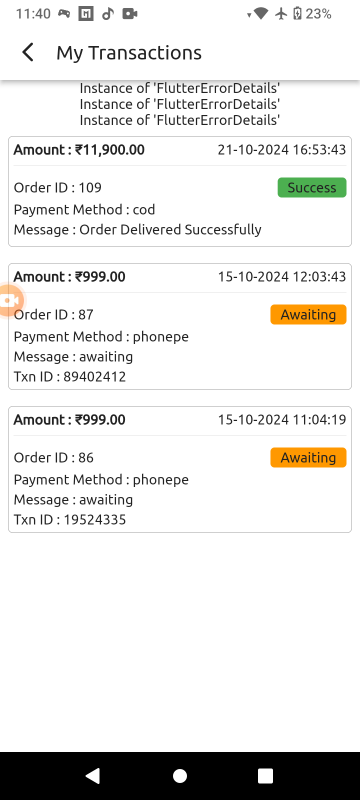The height and width of the screenshot is (800, 360).
Task: Tap the floating orange screen recorder bubble
Action: 9,301
